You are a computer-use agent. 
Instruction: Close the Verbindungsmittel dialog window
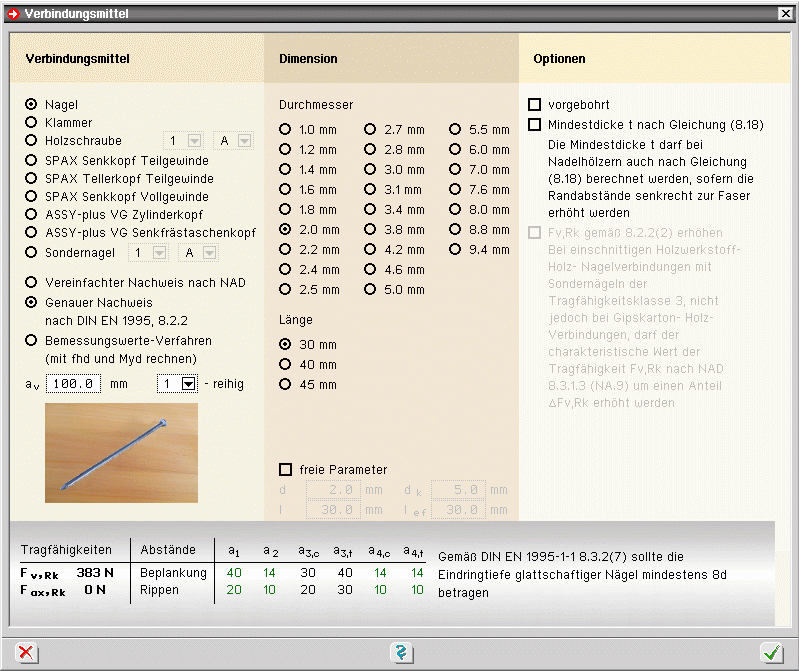coord(785,13)
